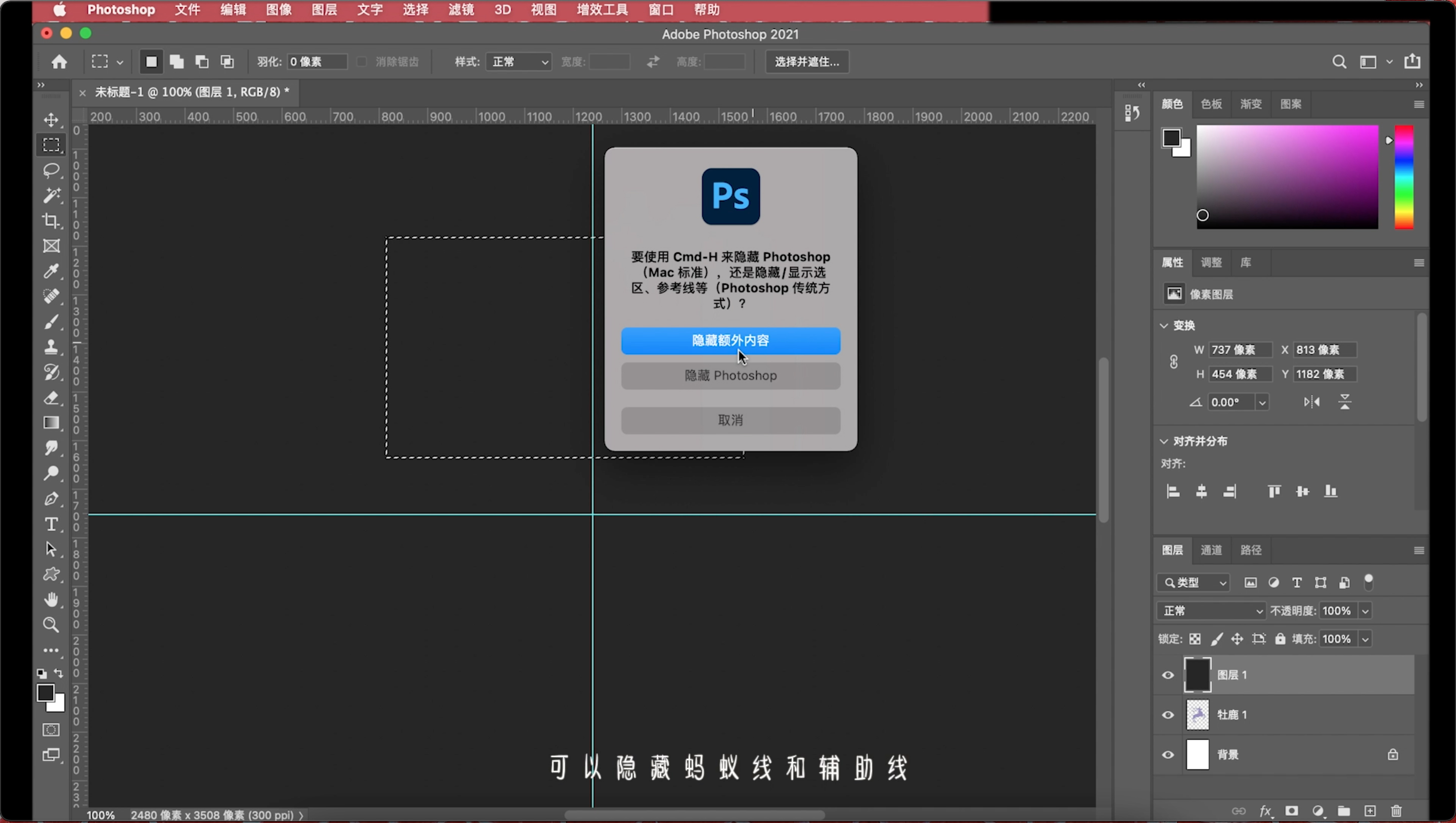The image size is (1456, 823).
Task: Click Subtract from selection mode icon
Action: 202,62
